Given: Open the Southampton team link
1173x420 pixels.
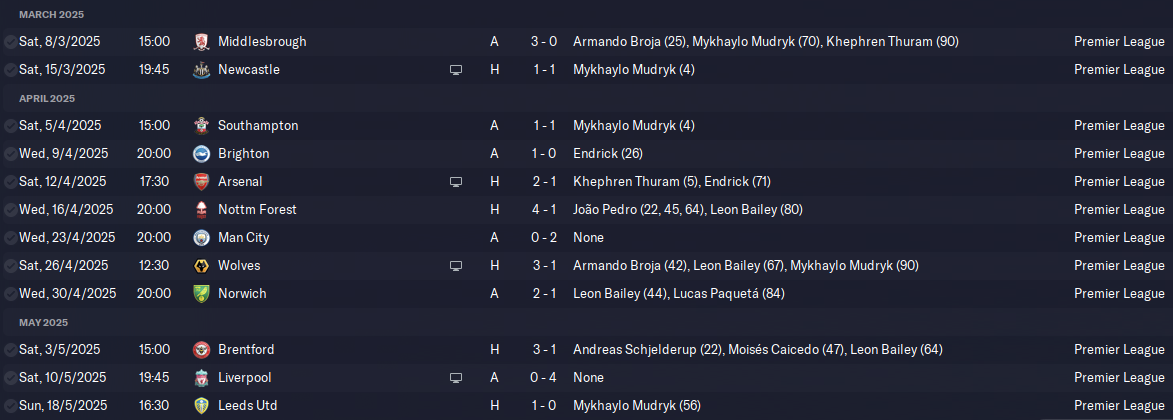Looking at the screenshot, I should coord(257,126).
